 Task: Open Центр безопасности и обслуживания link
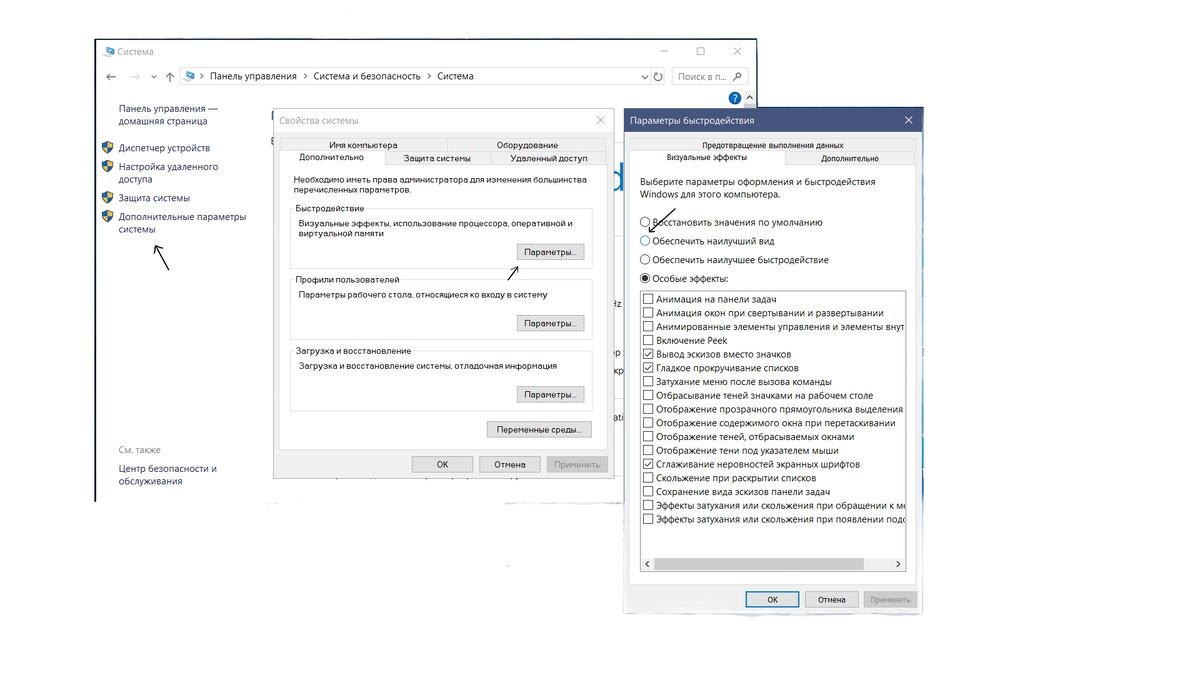tap(168, 475)
